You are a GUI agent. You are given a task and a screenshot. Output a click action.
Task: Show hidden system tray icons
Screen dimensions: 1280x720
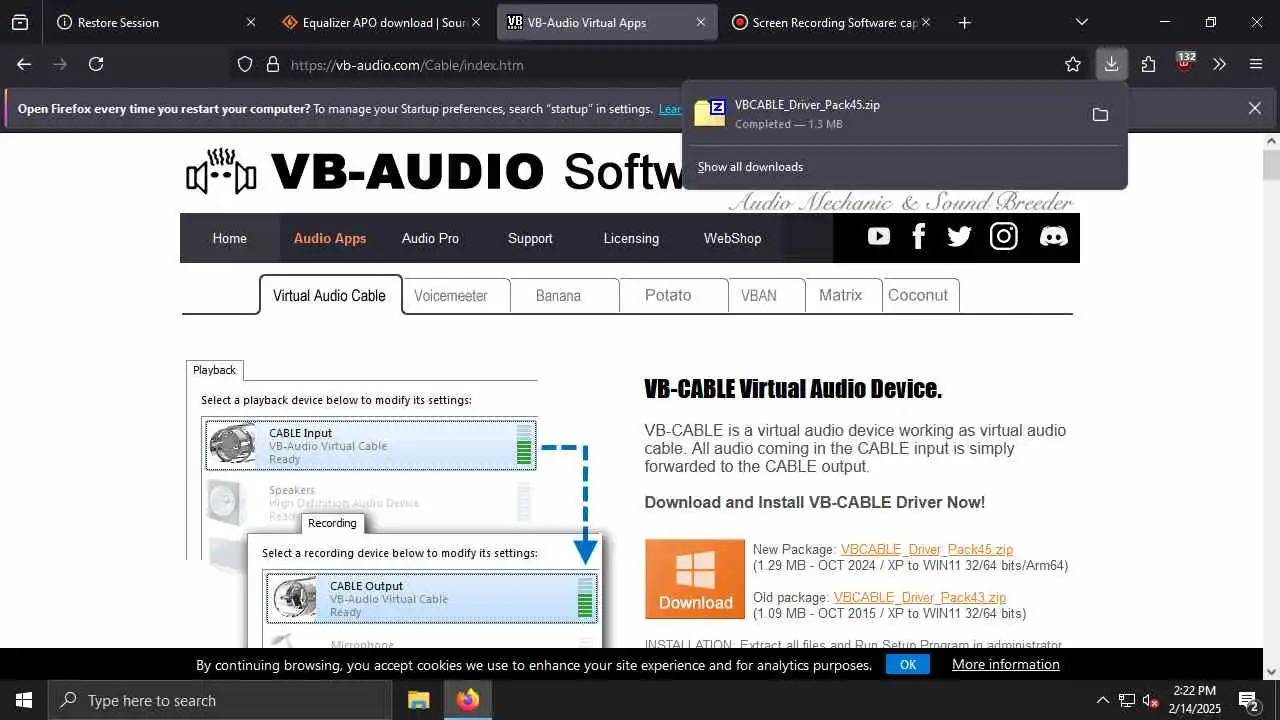click(1102, 700)
